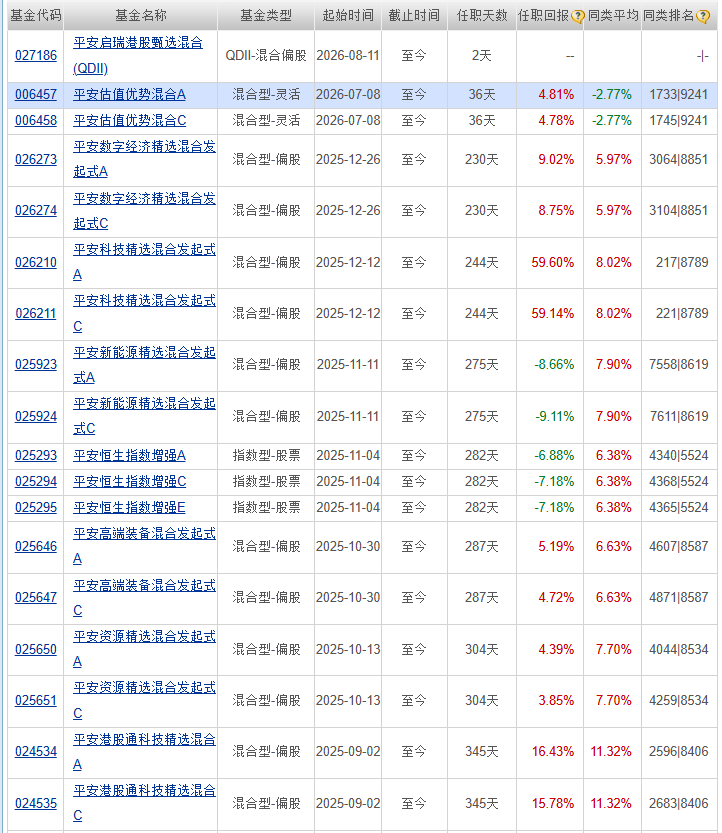Open 平安高端装备混合发起式C link
This screenshot has width=722, height=833.
[x=145, y=598]
